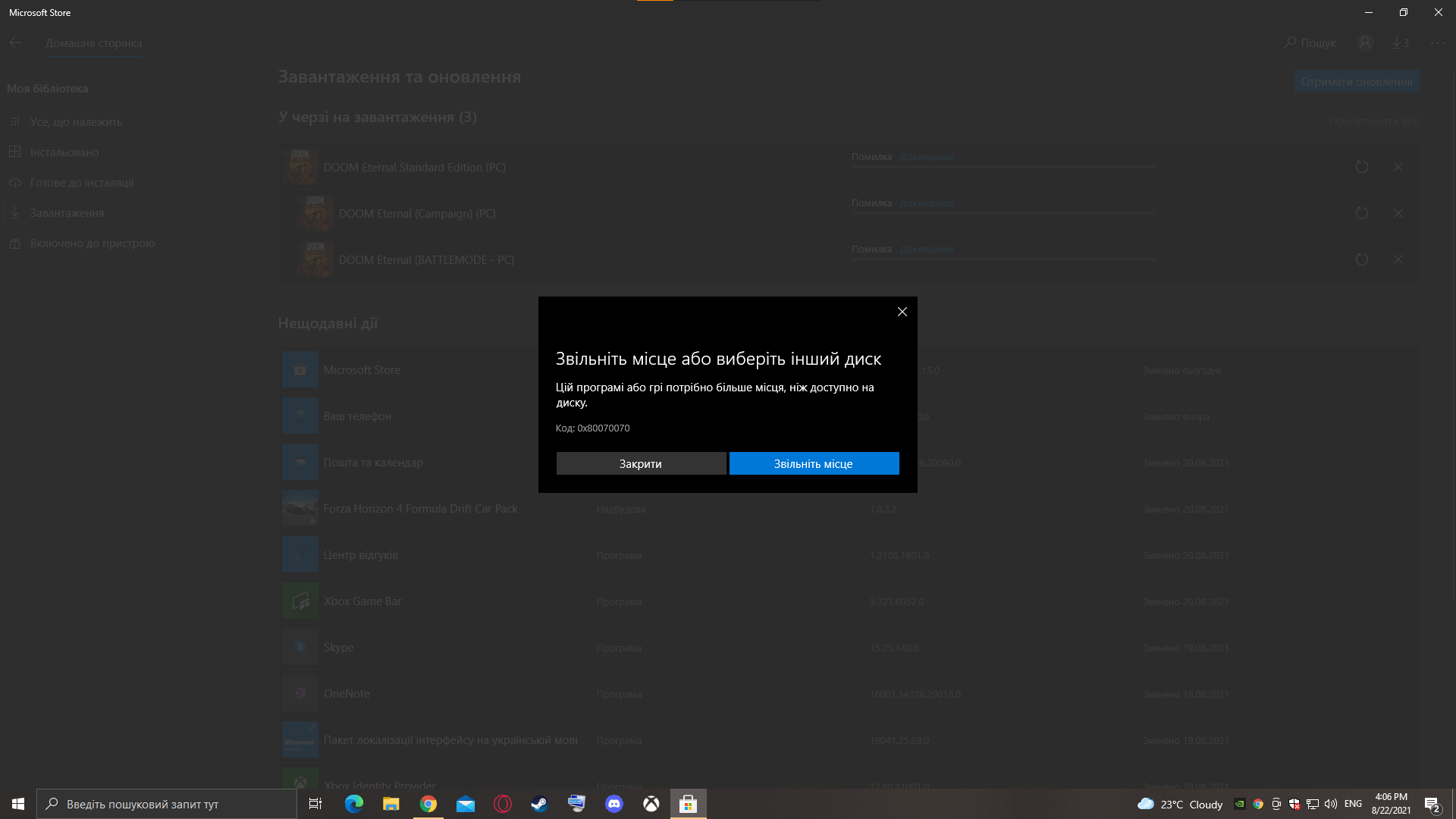Select Включено до пристрою in sidebar

tap(92, 243)
